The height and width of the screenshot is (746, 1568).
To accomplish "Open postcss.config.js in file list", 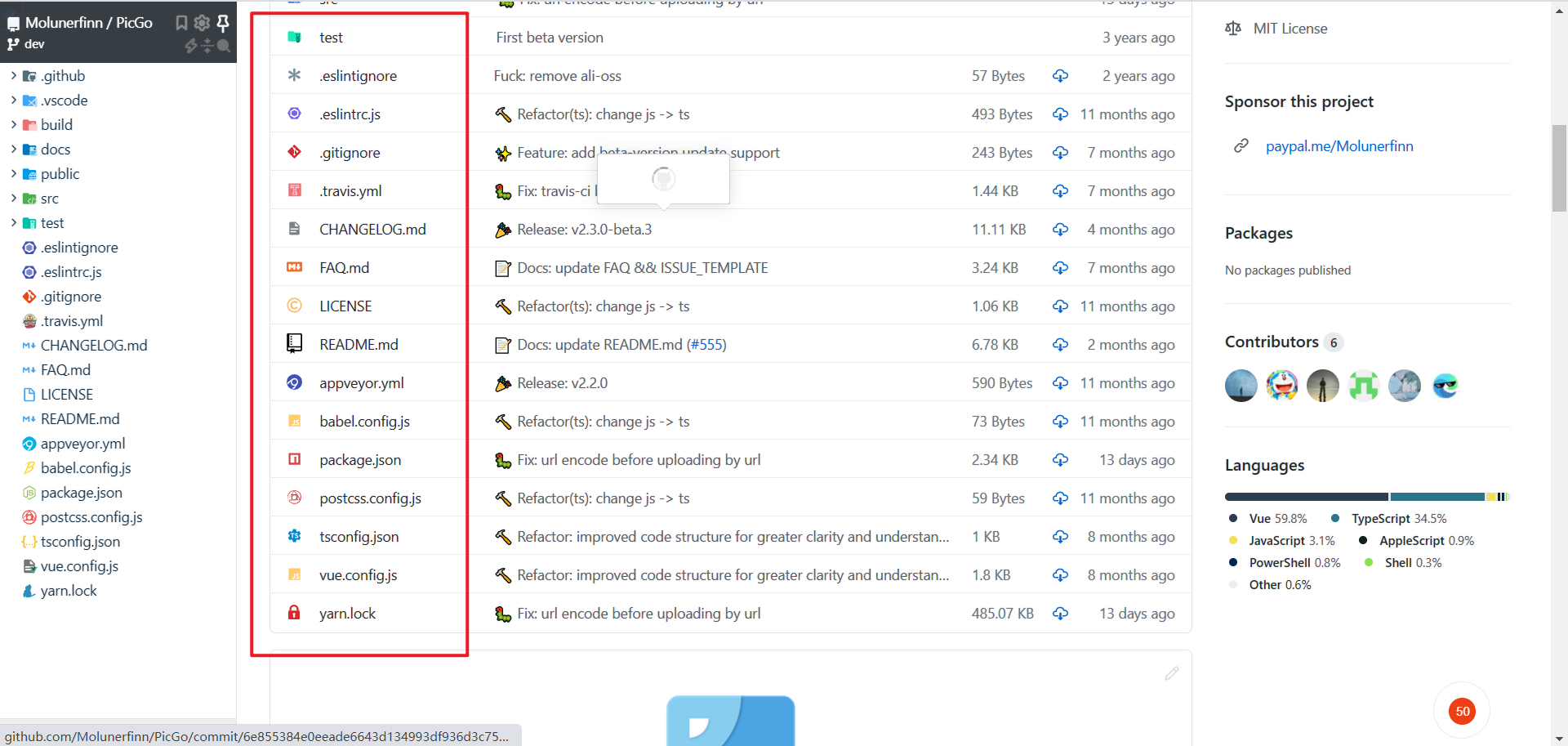I will (x=370, y=498).
